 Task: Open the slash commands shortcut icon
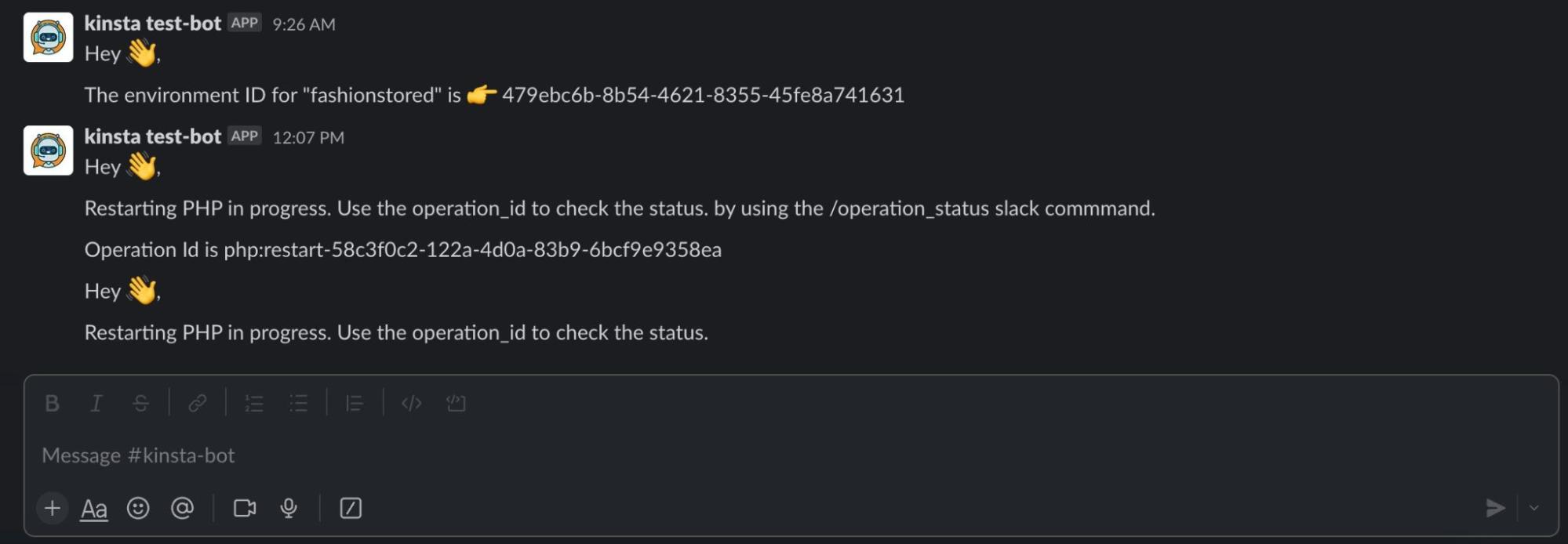[x=351, y=508]
